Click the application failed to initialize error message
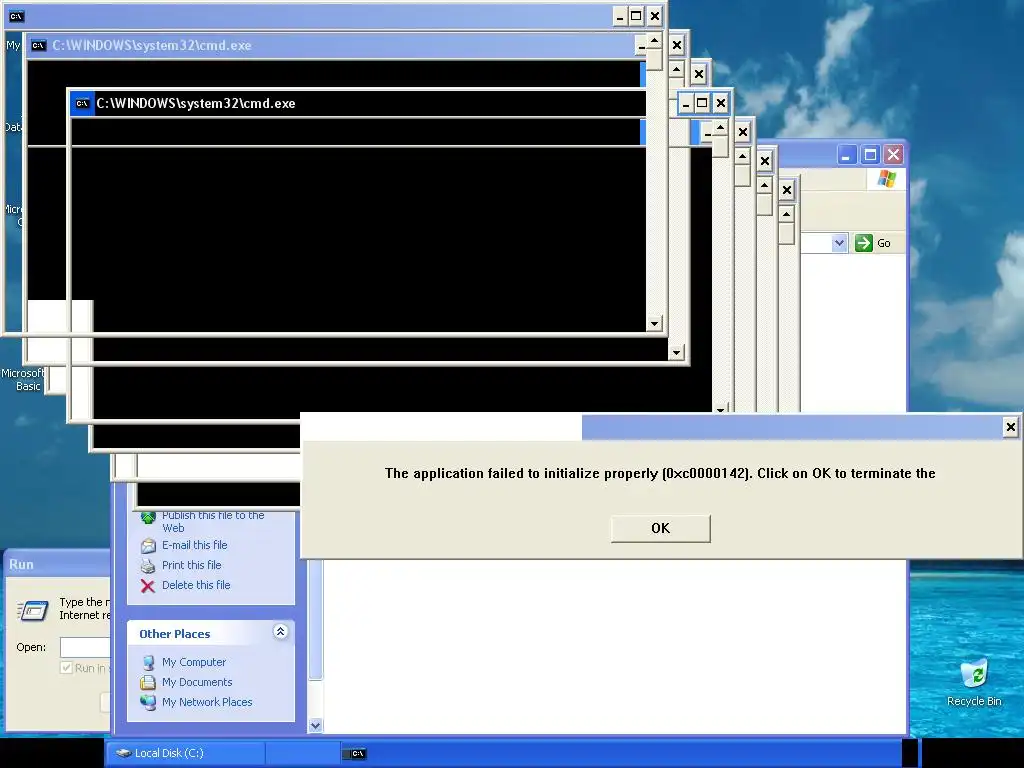Viewport: 1024px width, 768px height. pos(660,473)
